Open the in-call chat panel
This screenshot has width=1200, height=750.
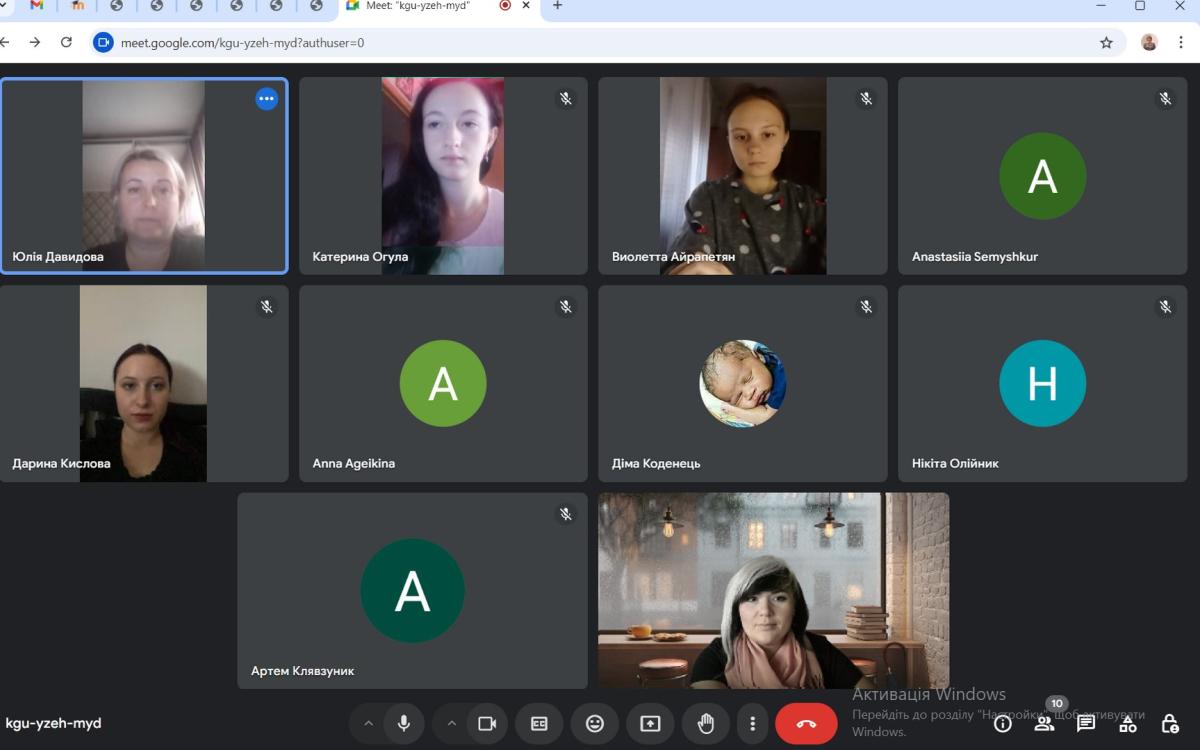click(1086, 724)
